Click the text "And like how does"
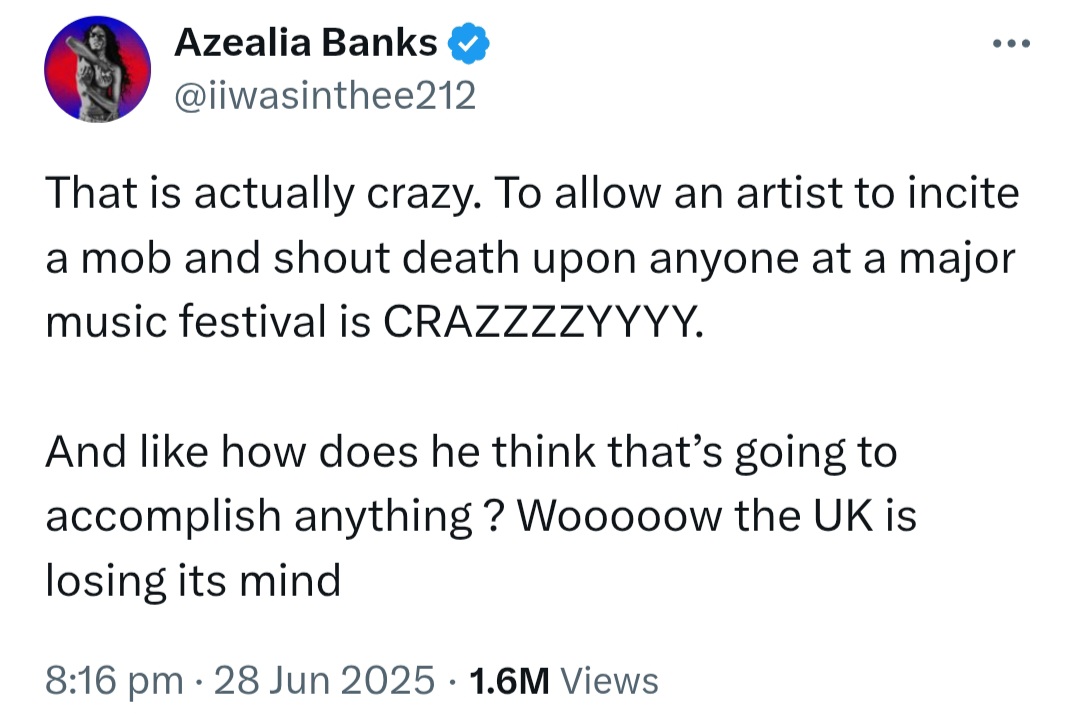This screenshot has width=1080, height=728. point(200,452)
